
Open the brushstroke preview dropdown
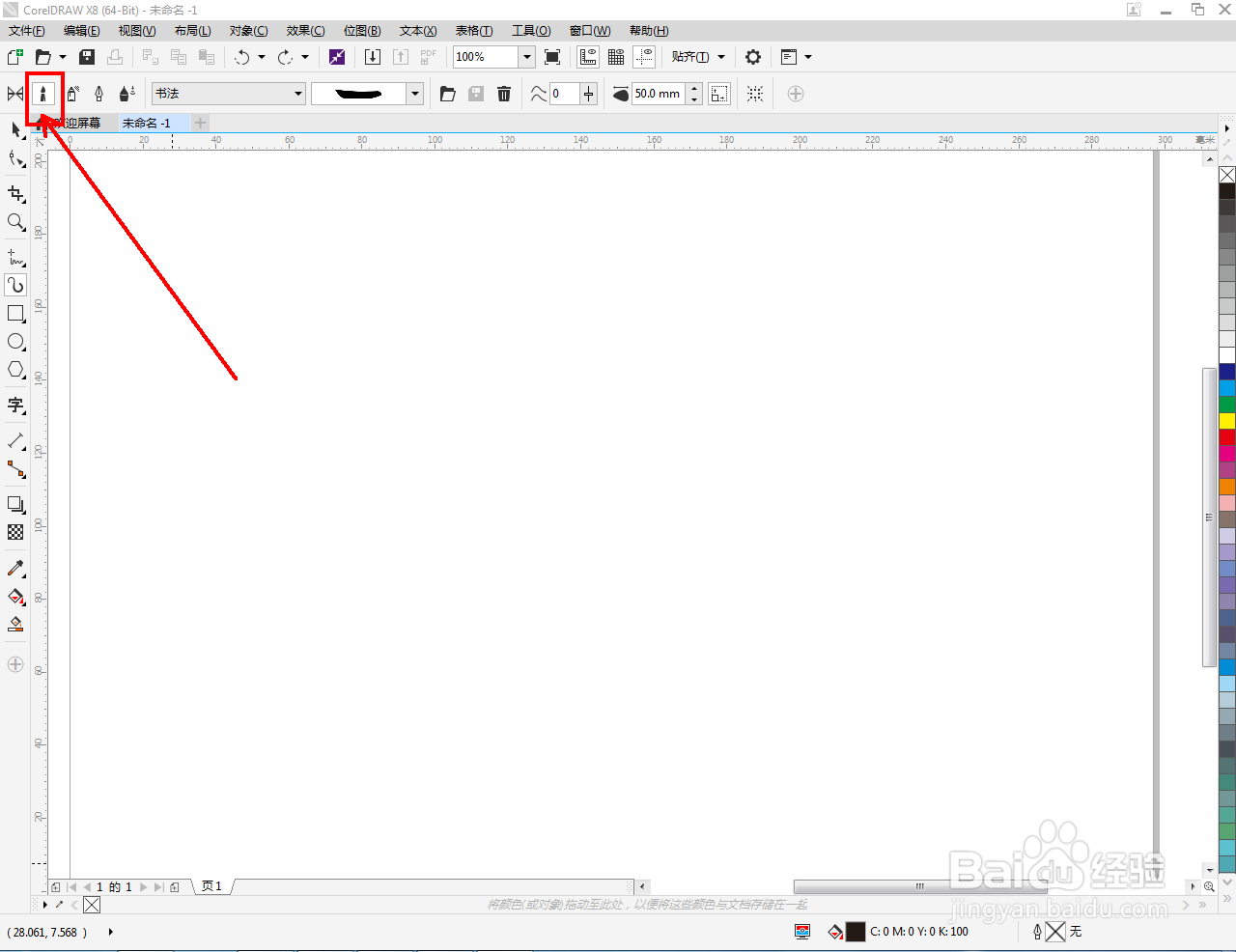tap(415, 94)
